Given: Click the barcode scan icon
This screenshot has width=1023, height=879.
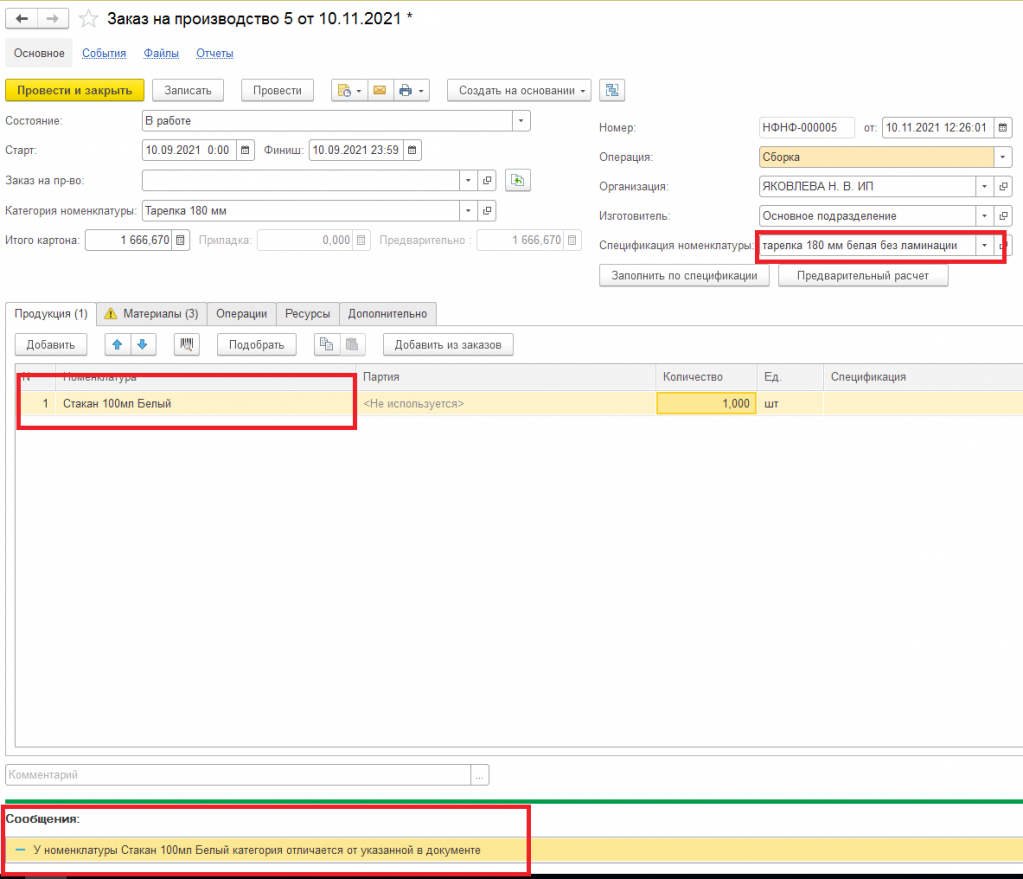Looking at the screenshot, I should point(187,345).
